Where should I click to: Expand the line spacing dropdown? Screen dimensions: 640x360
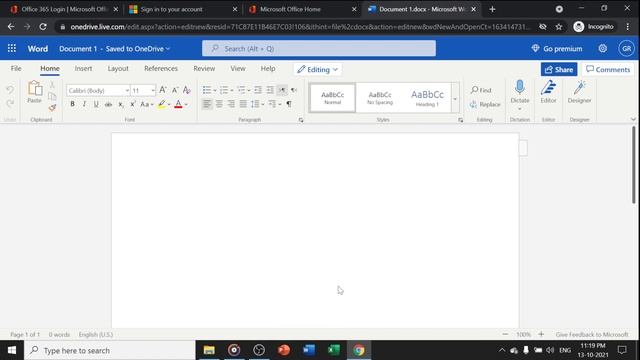(x=262, y=104)
